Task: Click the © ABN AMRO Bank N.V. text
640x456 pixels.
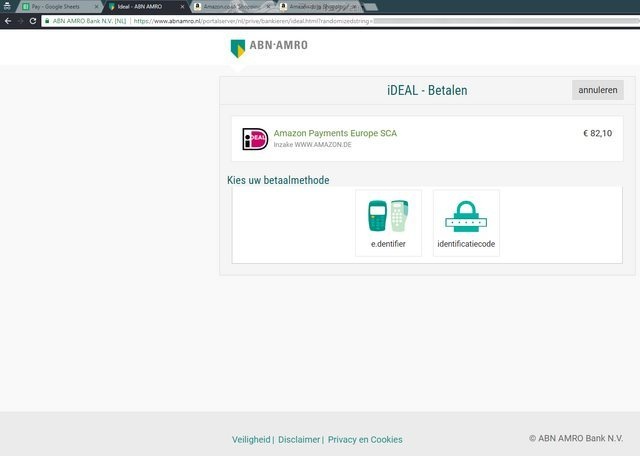Action: 576,438
